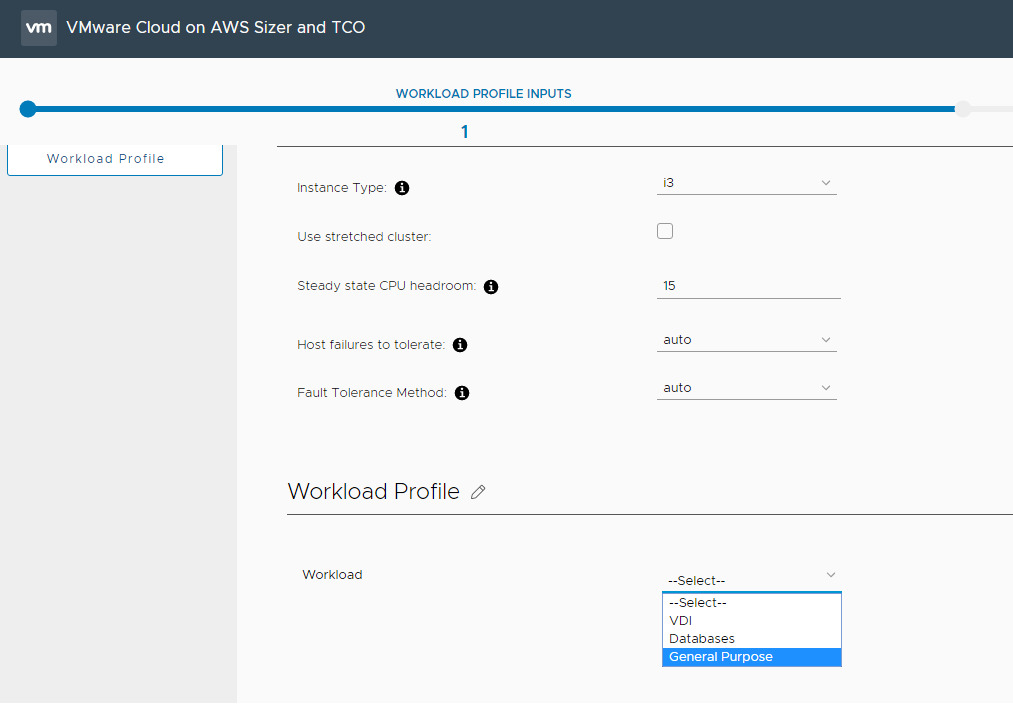
Task: Click the Steady state CPU headroom field
Action: [x=748, y=286]
